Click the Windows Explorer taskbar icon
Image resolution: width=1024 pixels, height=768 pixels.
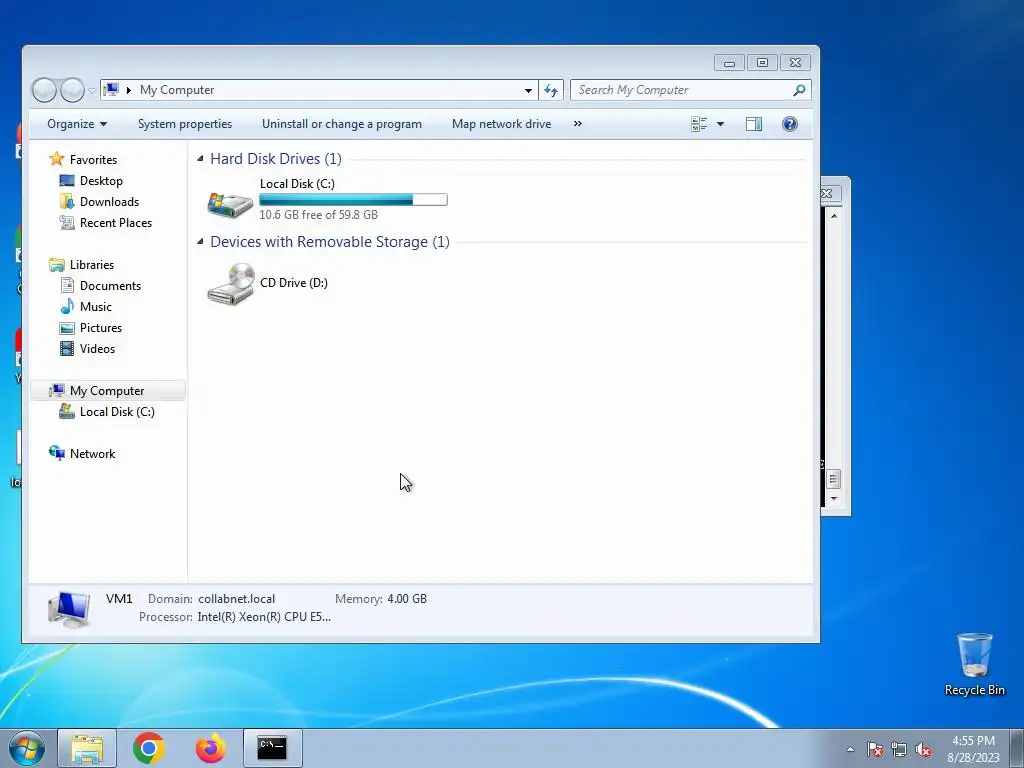tap(87, 748)
